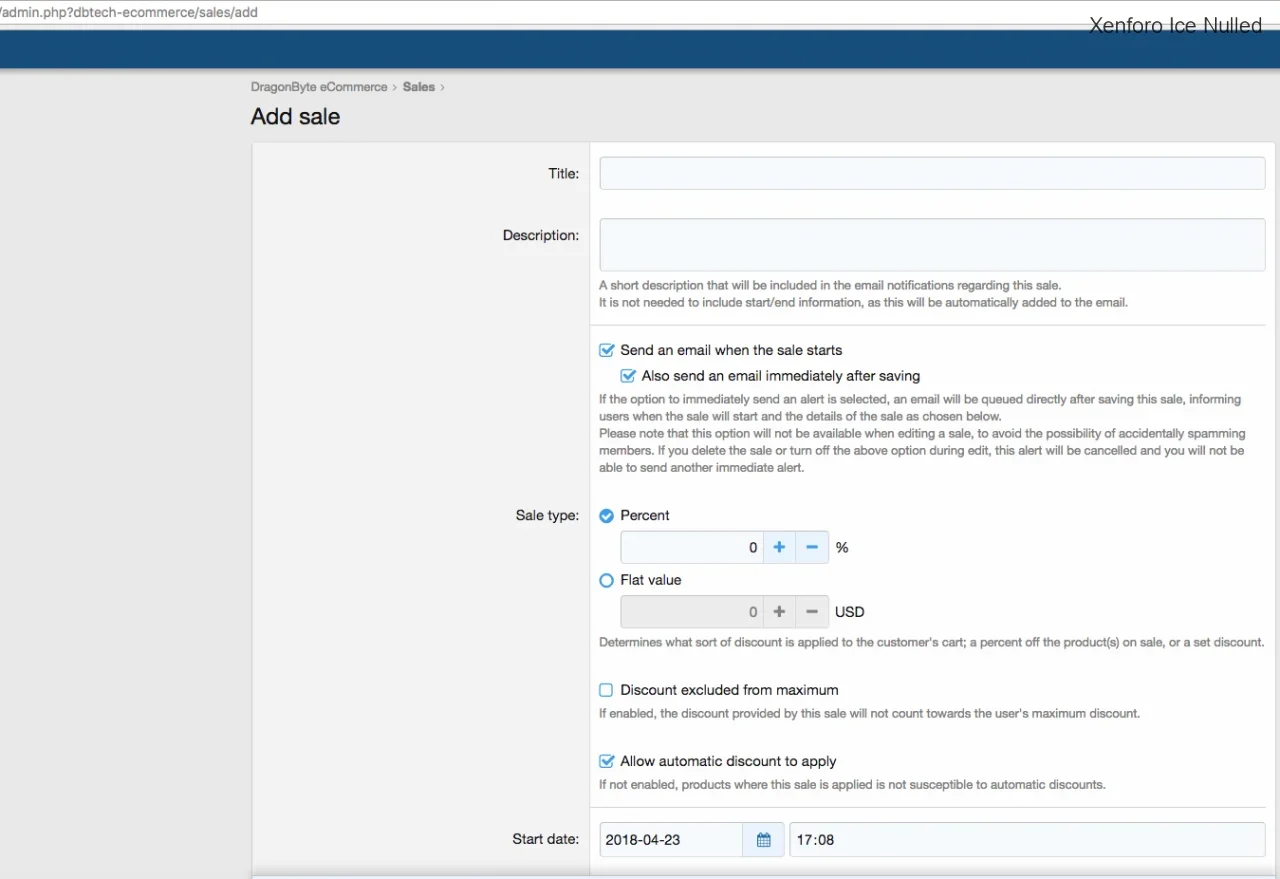
Task: Click the Start date calendar icon
Action: point(763,840)
